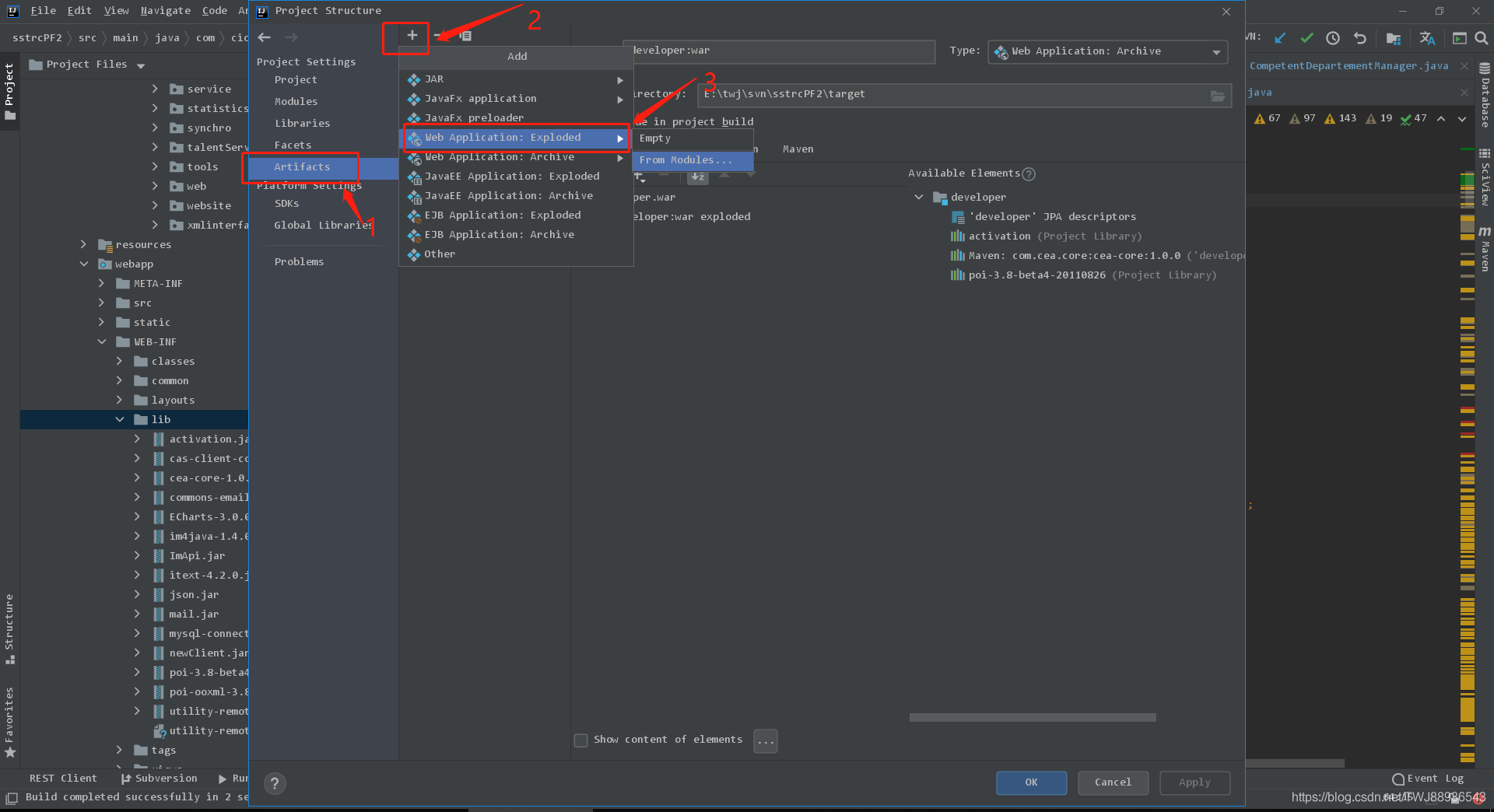
Task: Collapse the WEB-INF folder
Action: [x=101, y=341]
